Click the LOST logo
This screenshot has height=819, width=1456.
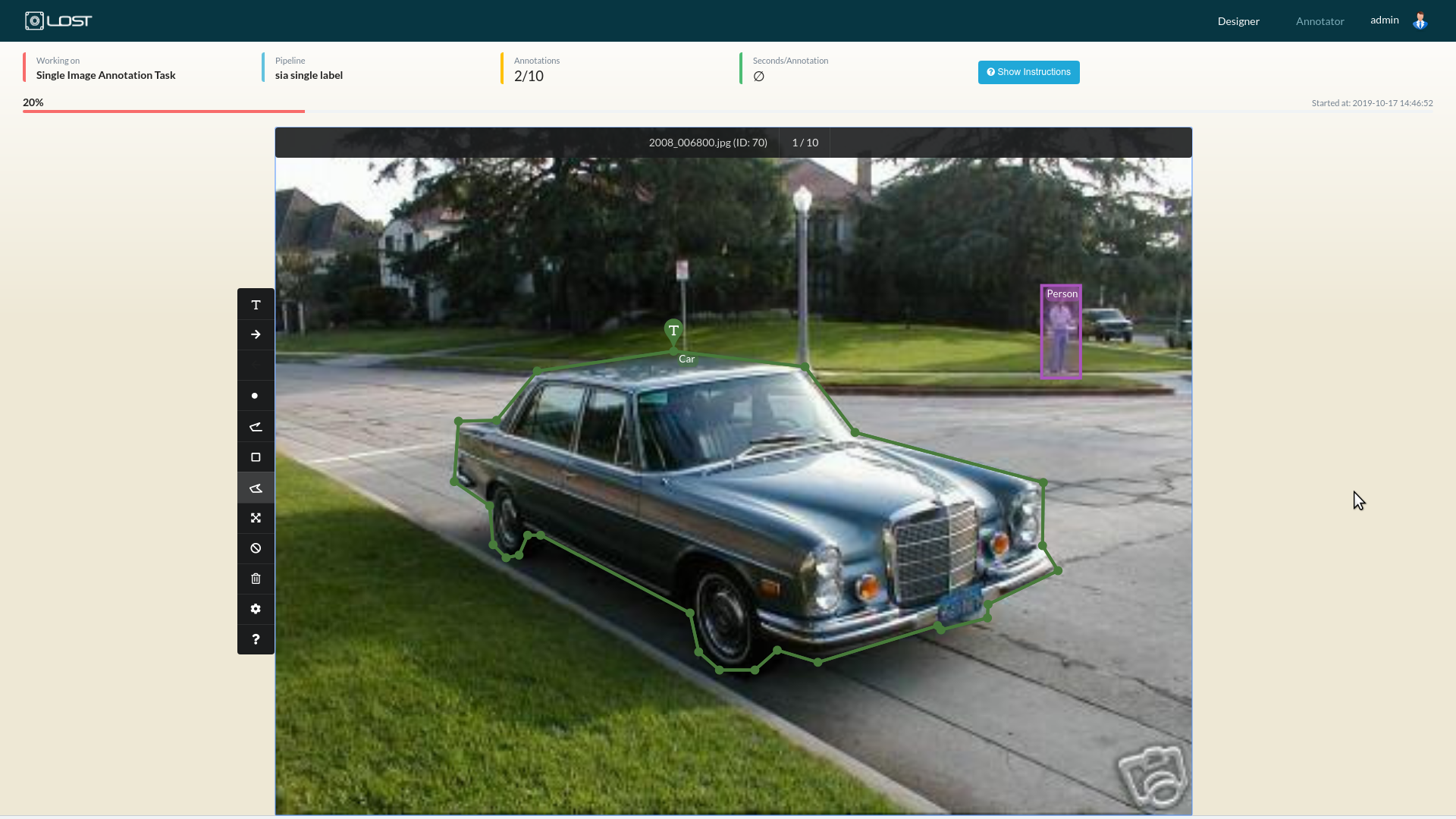coord(58,20)
